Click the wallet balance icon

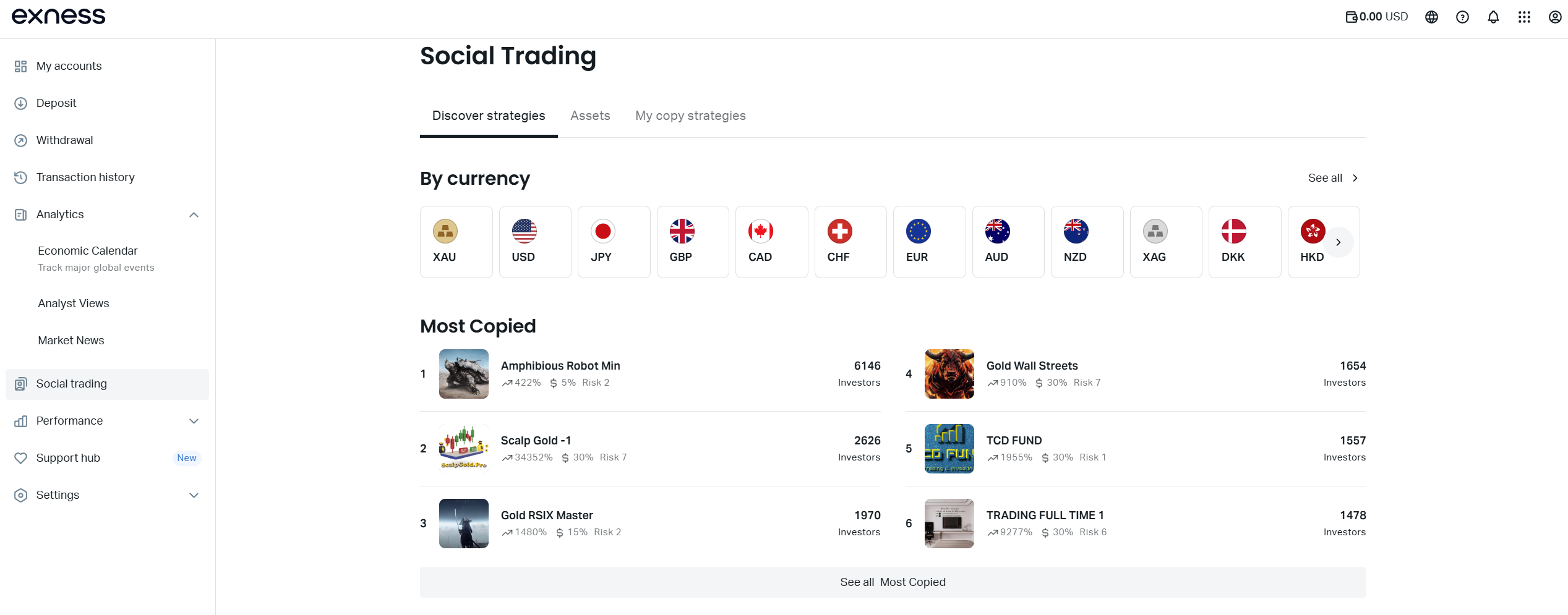tap(1352, 17)
